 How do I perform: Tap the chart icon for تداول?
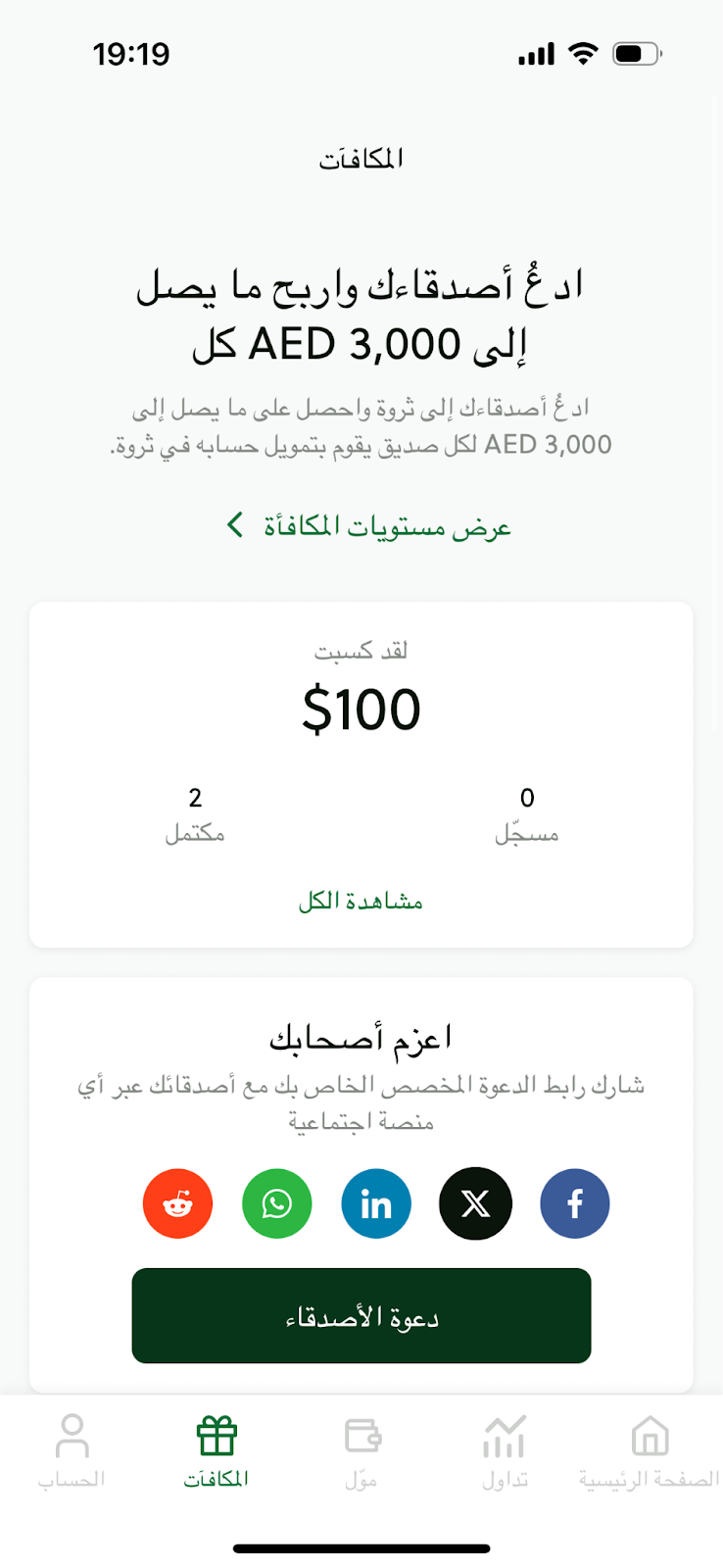(505, 1437)
